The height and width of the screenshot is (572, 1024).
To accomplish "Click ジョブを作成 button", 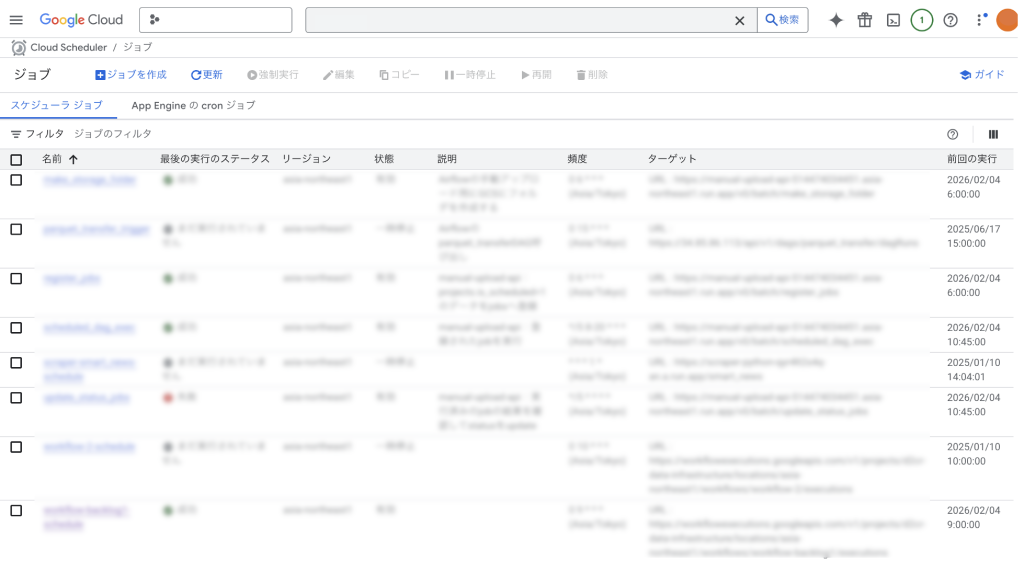I will coord(131,75).
